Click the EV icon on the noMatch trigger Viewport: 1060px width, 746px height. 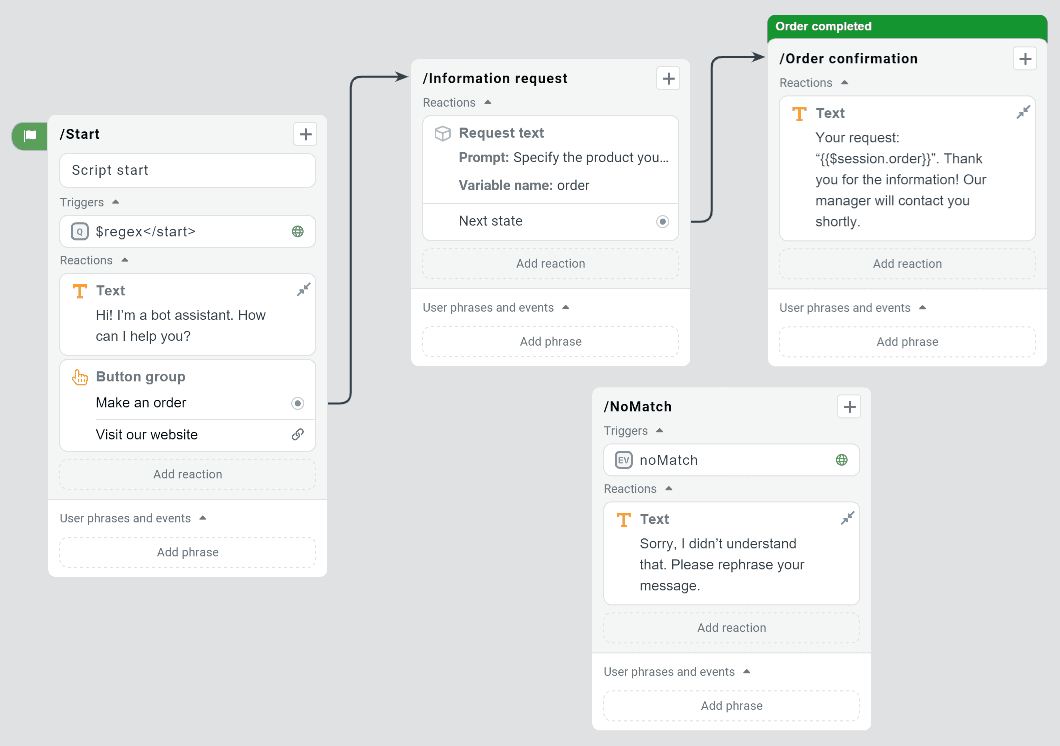coord(624,460)
